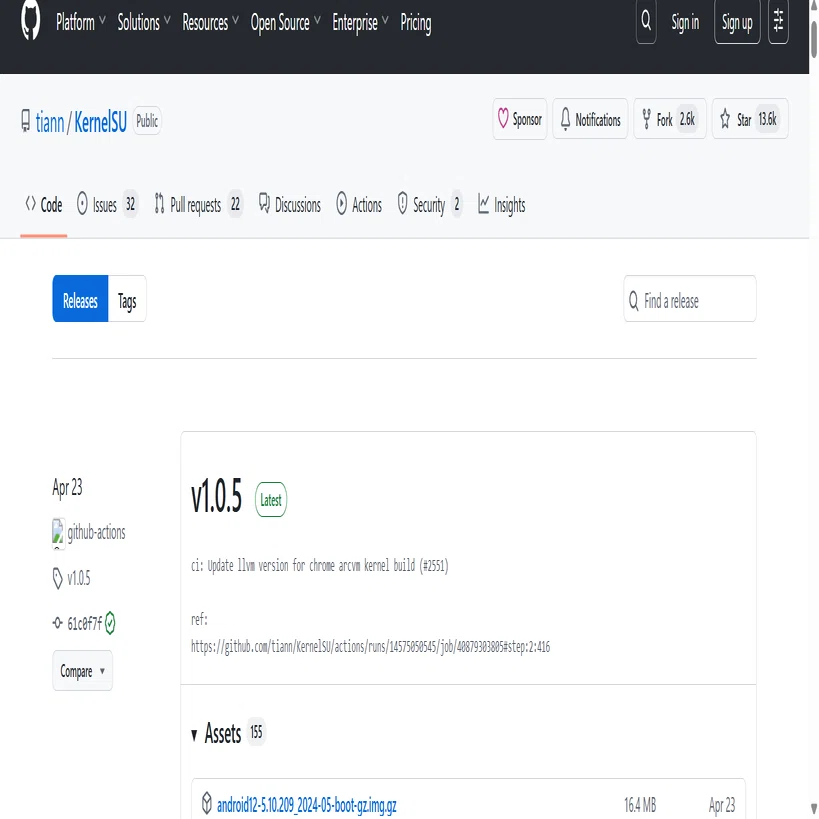The width and height of the screenshot is (819, 819).
Task: Click the page vertical scrollbar
Action: [x=814, y=39]
